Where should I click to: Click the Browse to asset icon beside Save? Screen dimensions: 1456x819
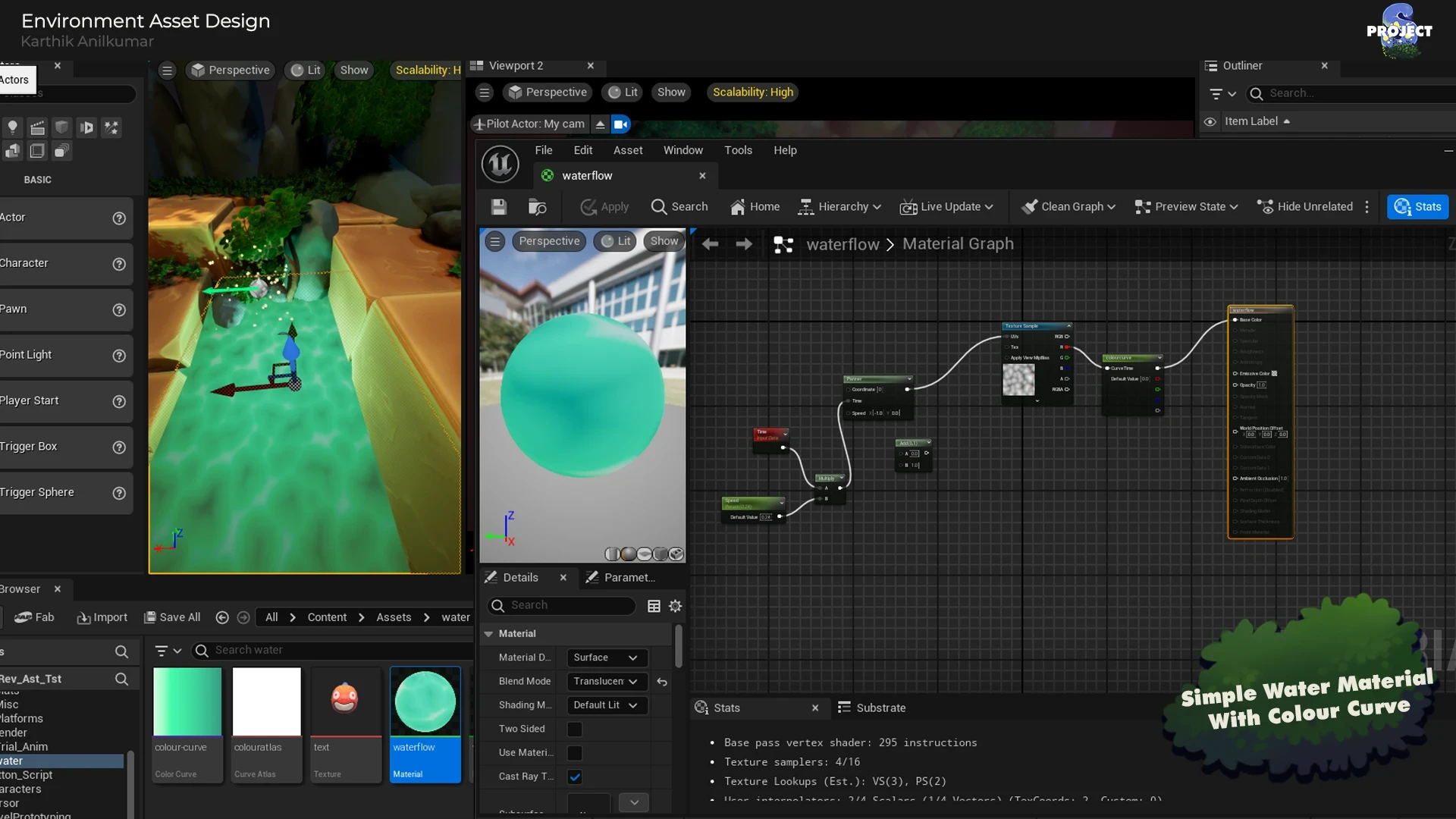(537, 206)
